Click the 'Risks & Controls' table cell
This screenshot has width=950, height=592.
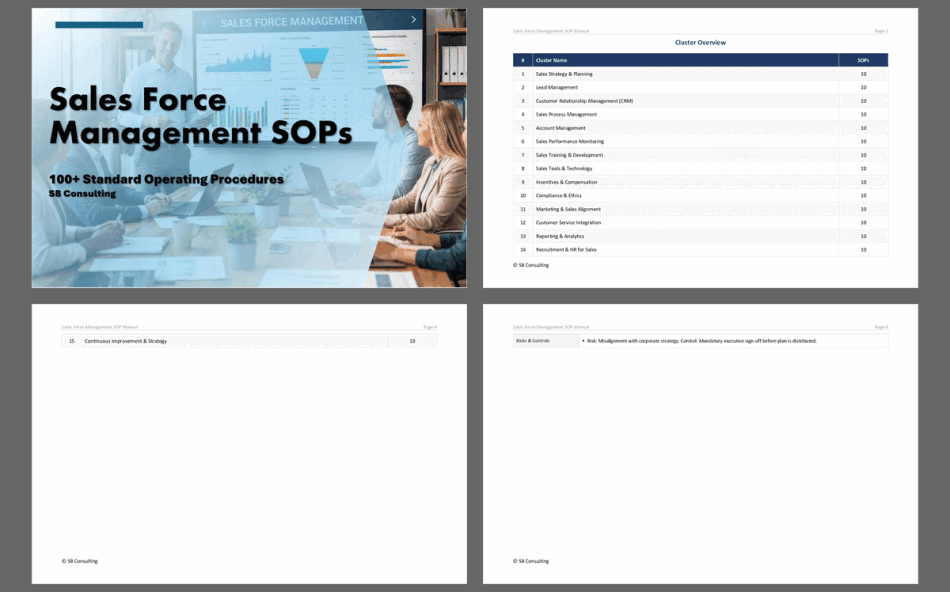point(533,341)
